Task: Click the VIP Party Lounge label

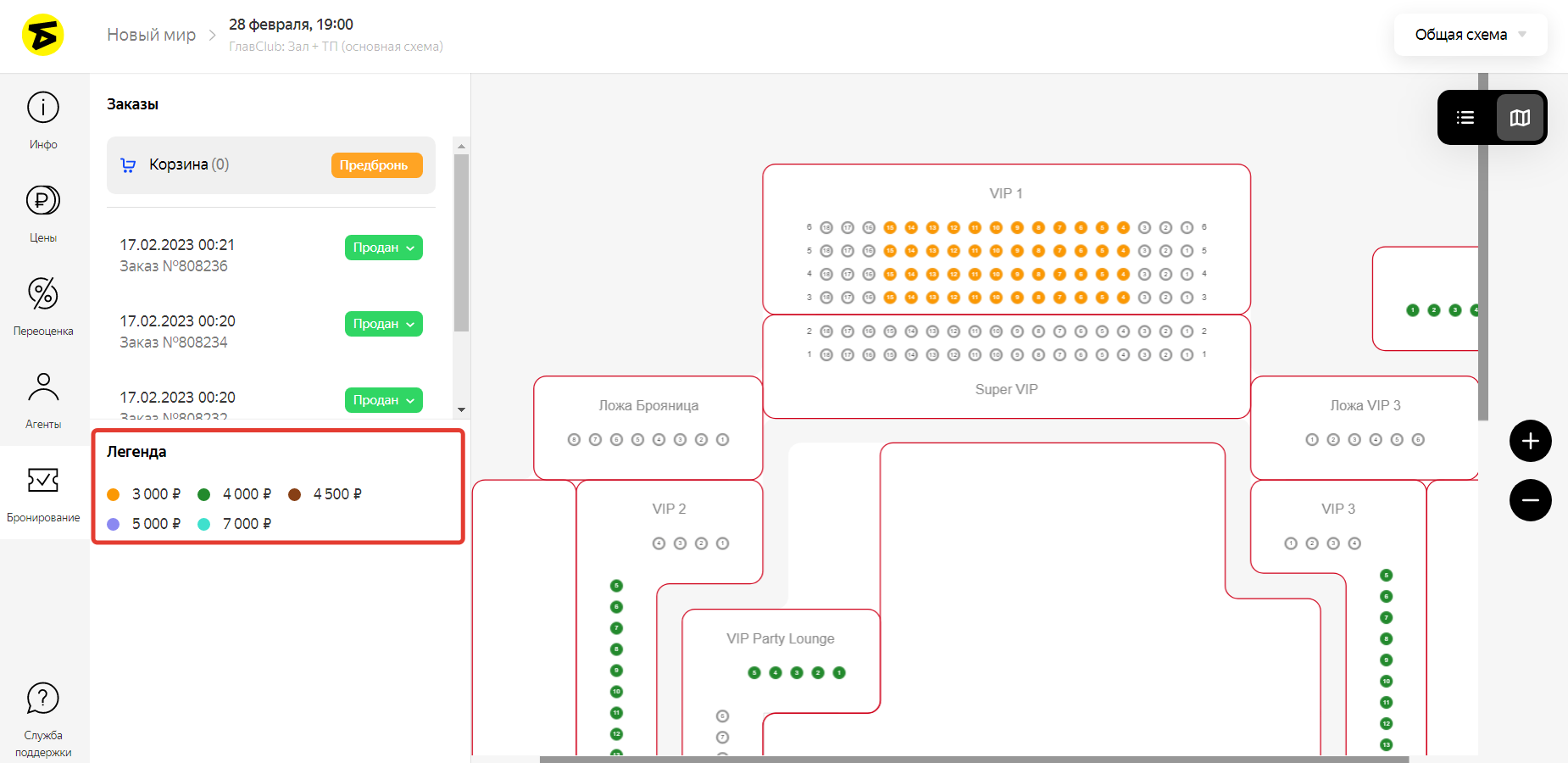Action: click(x=781, y=638)
